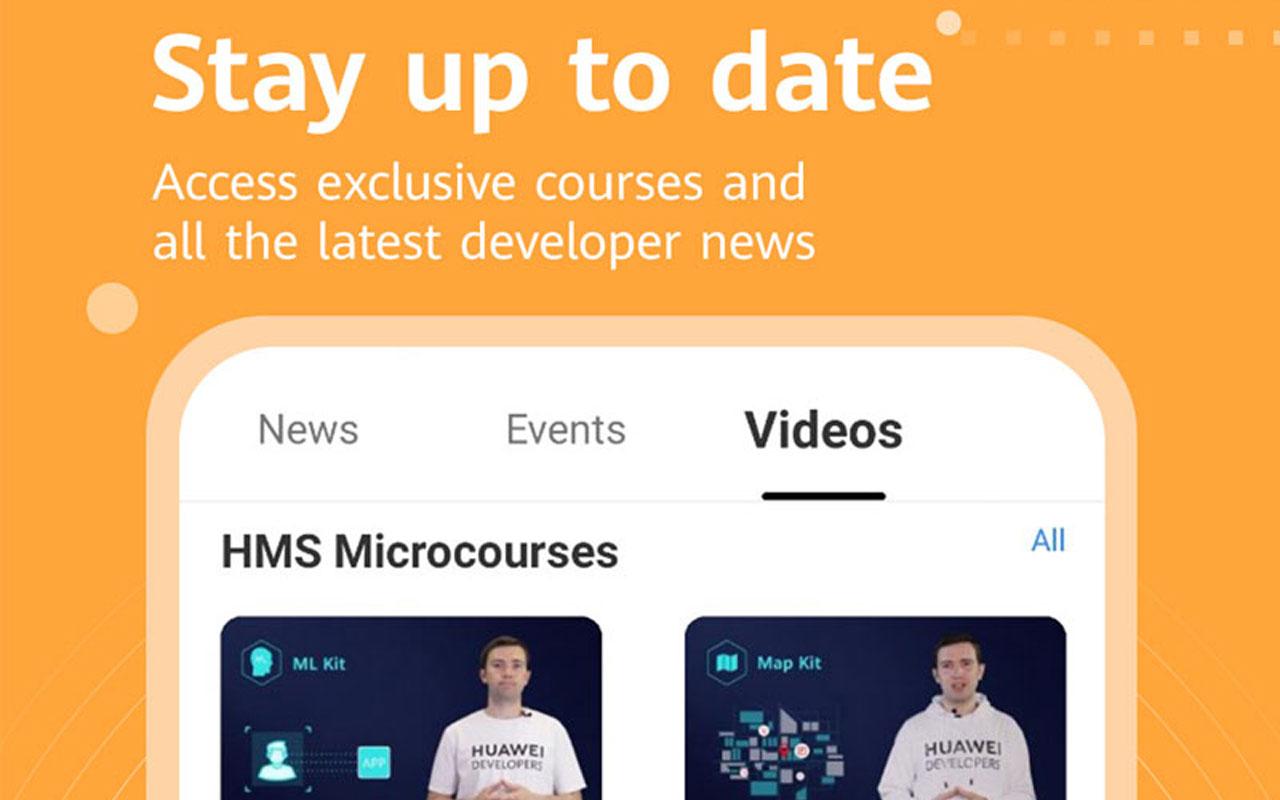Click the Access exclusive courses subtitle text
This screenshot has width=1280, height=800.
pos(484,213)
